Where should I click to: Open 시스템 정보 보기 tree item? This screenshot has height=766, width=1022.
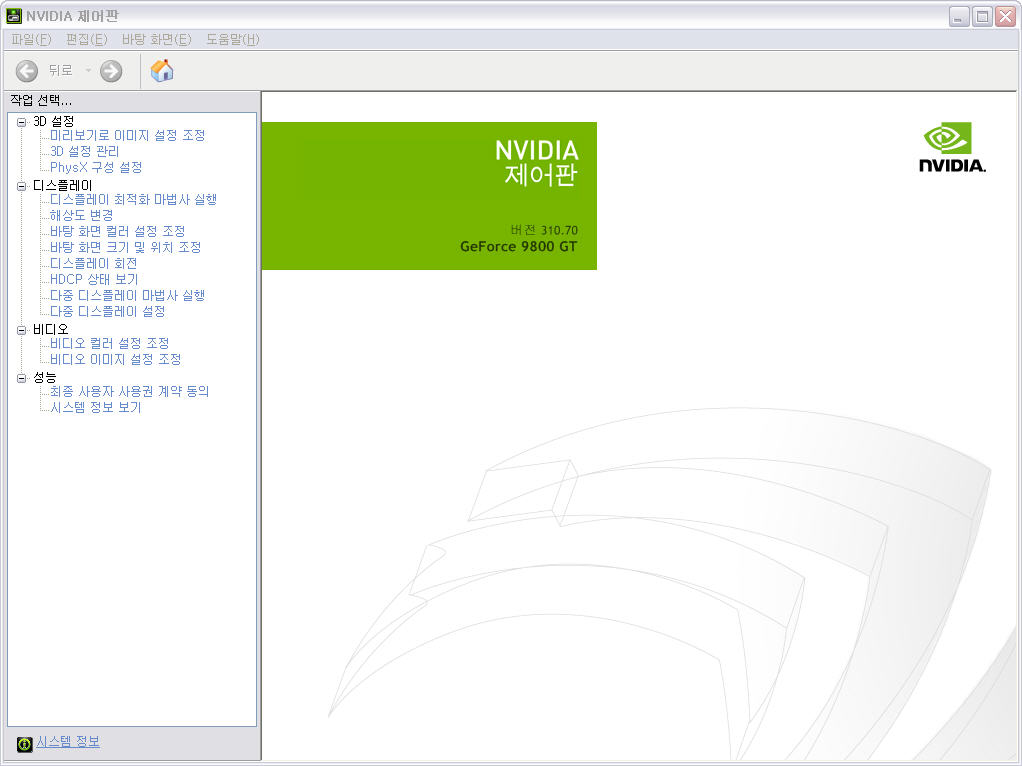click(96, 407)
